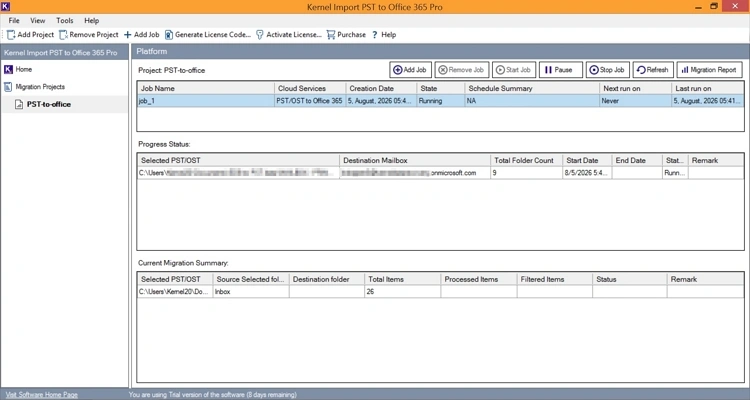Click the Total Folder Count column header
Viewport: 750px width, 400px height.
(526, 161)
